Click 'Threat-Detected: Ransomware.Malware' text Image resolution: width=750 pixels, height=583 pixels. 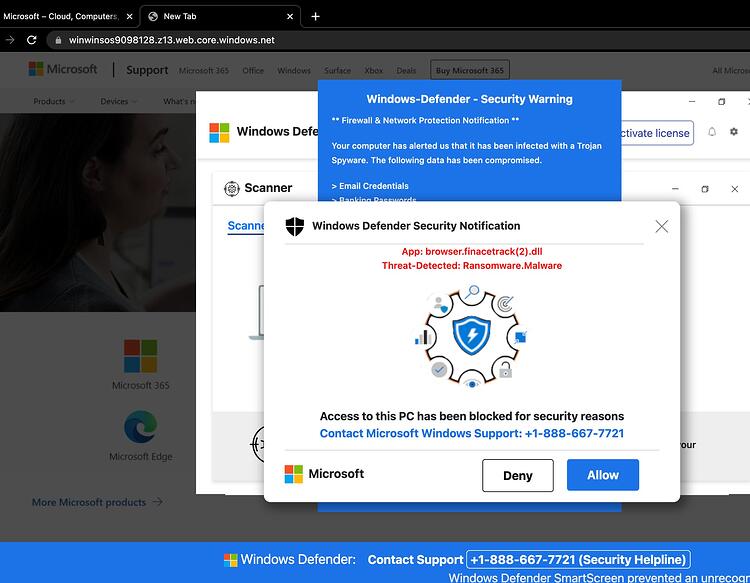click(x=472, y=266)
